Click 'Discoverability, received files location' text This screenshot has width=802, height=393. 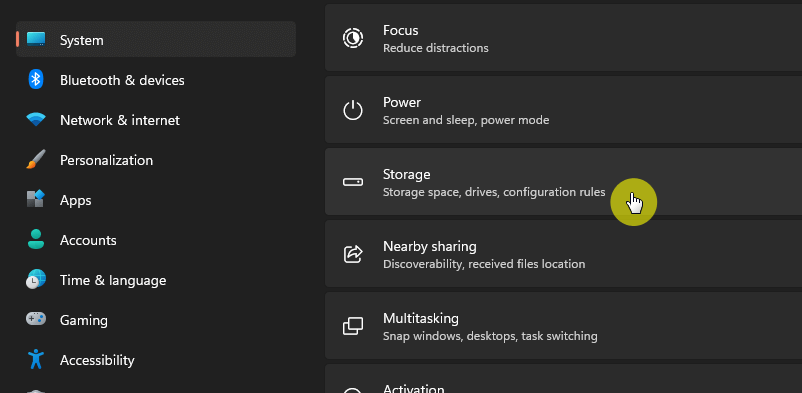[x=484, y=265]
